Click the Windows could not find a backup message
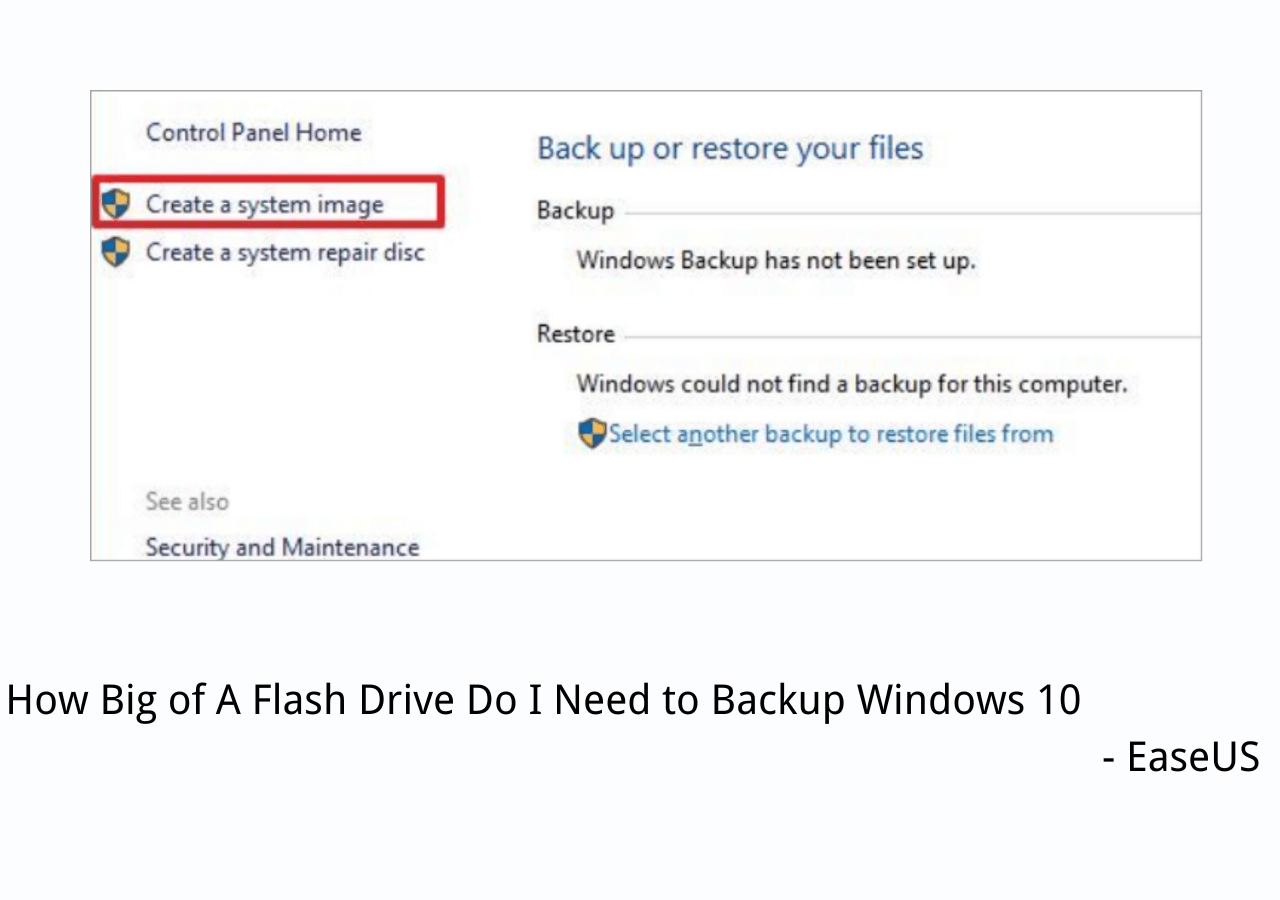 pos(851,384)
